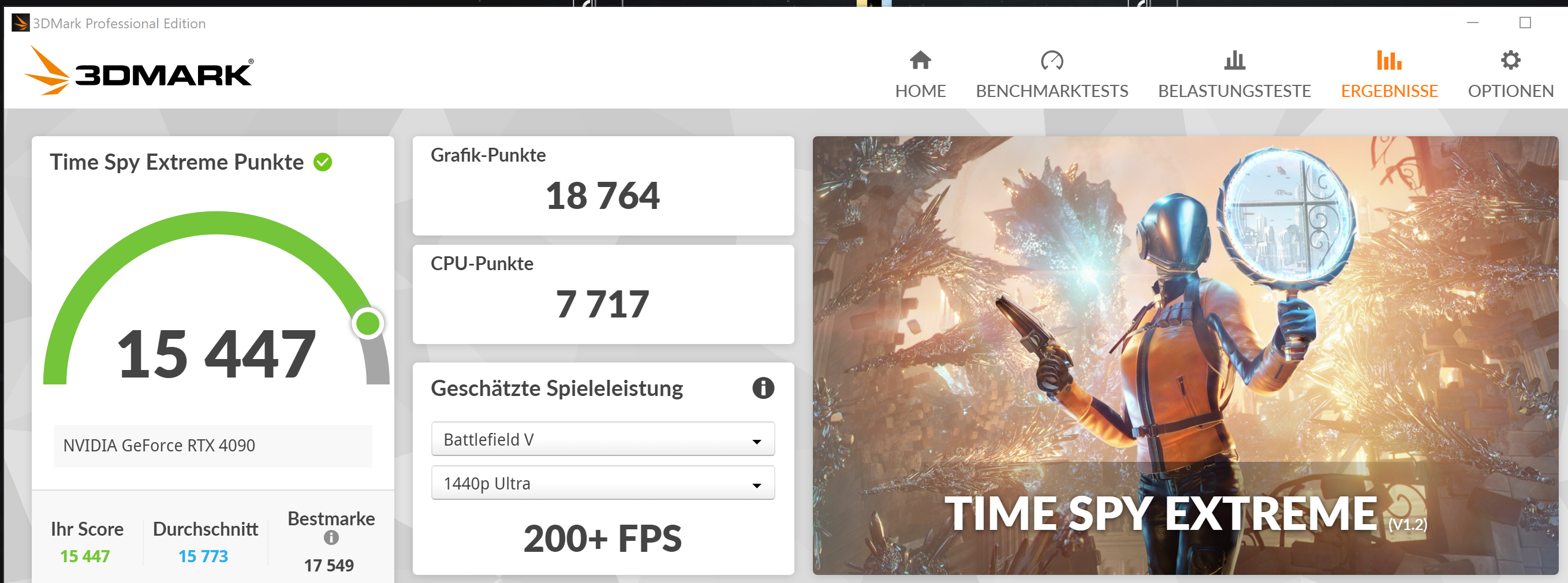Click the Time Spy Extreme banner image

(x=1185, y=355)
